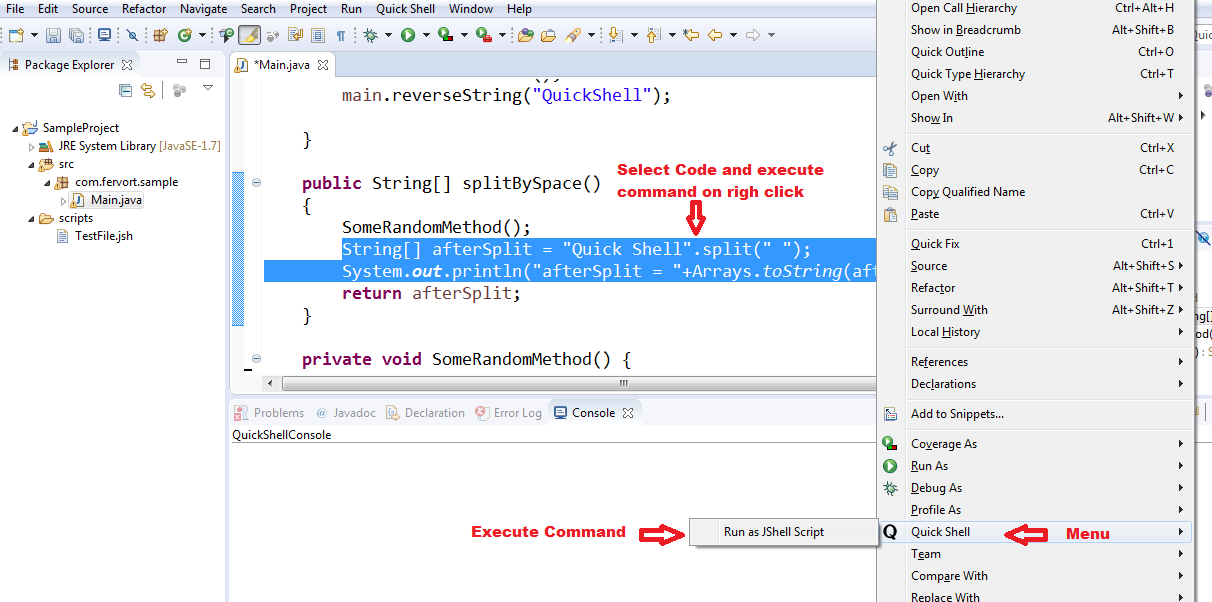
Task: Click the New Java Class icon
Action: pos(184,35)
